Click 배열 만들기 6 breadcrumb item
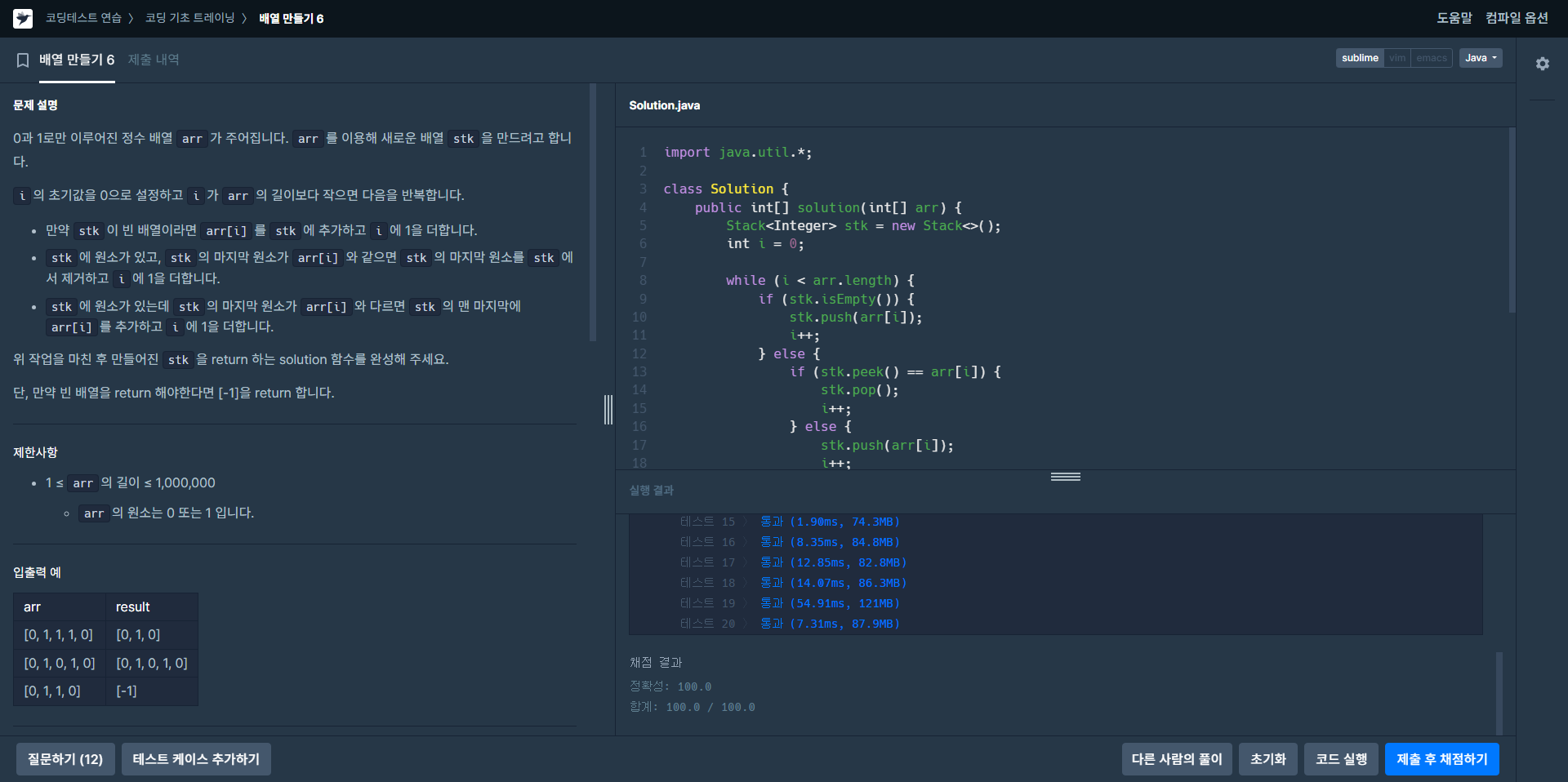Viewport: 1568px width, 782px height. click(292, 18)
